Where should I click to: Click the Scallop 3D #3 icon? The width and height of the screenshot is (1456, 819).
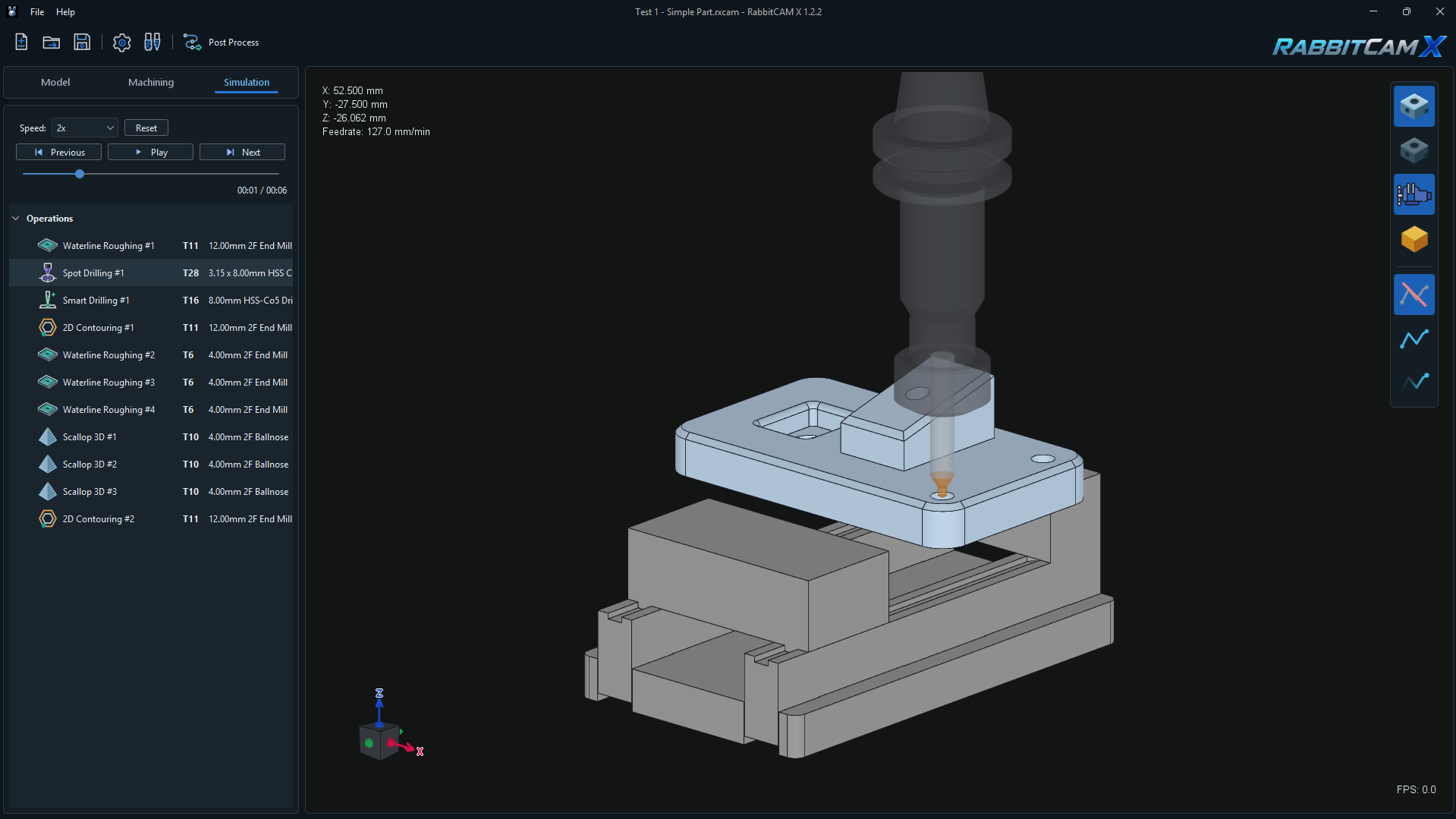47,491
